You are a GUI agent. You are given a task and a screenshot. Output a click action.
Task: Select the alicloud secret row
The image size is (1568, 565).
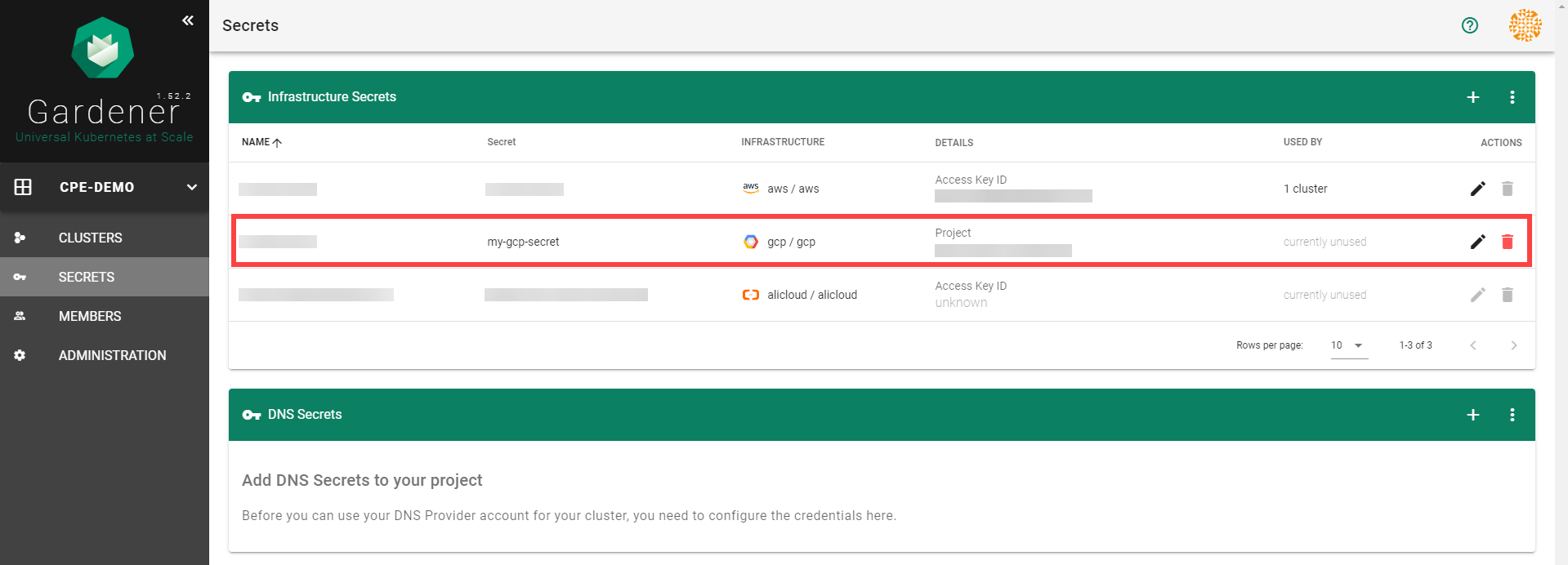click(x=811, y=295)
